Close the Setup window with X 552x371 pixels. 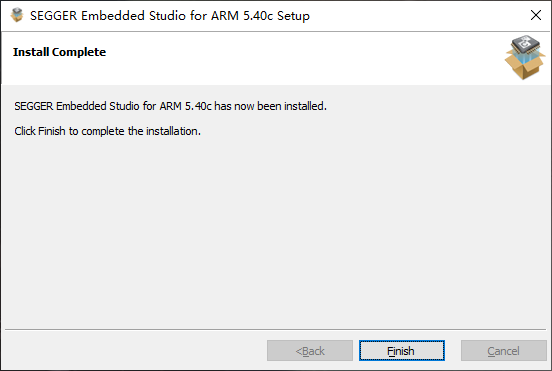tap(536, 15)
